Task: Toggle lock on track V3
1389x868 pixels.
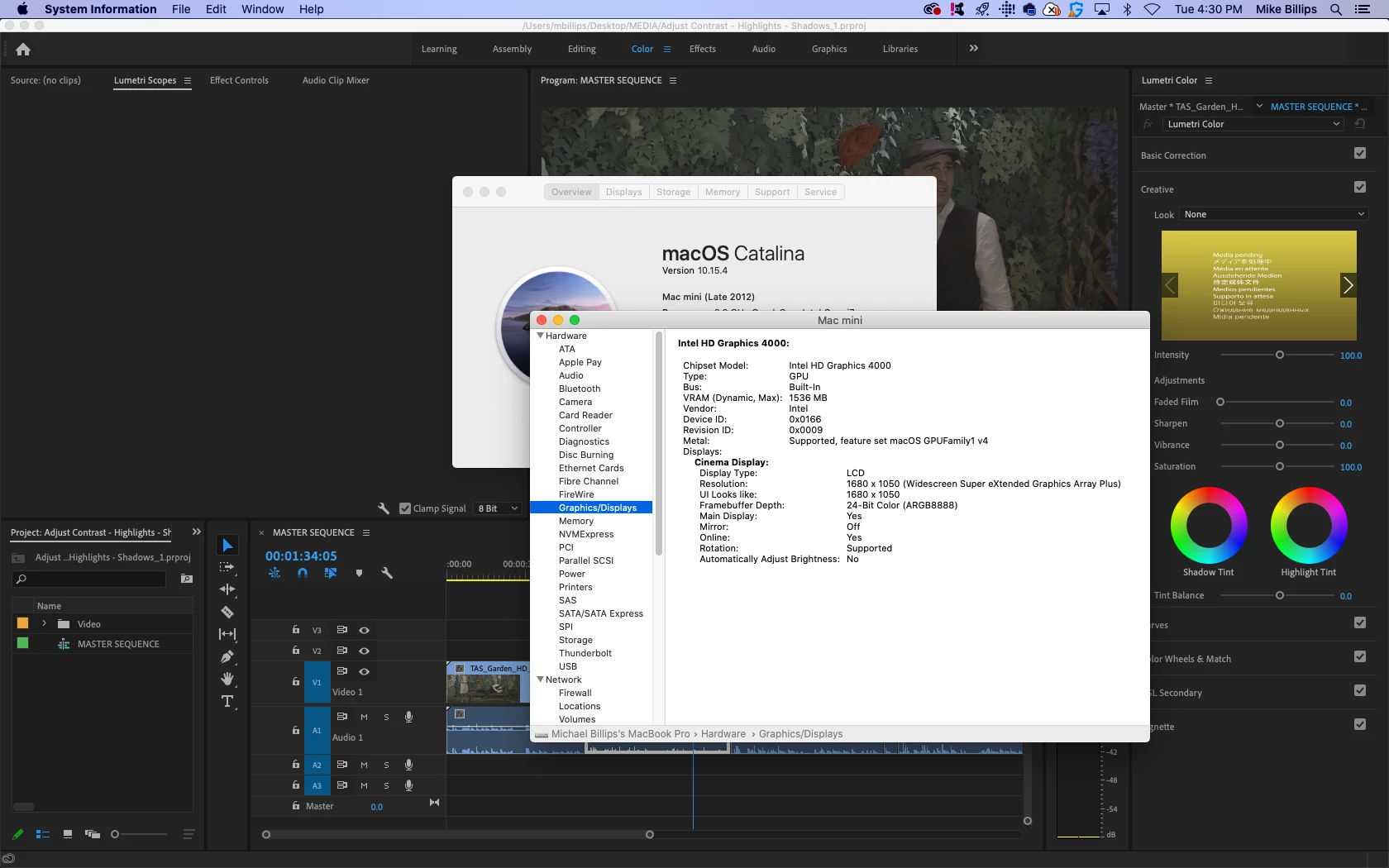Action: [x=295, y=630]
